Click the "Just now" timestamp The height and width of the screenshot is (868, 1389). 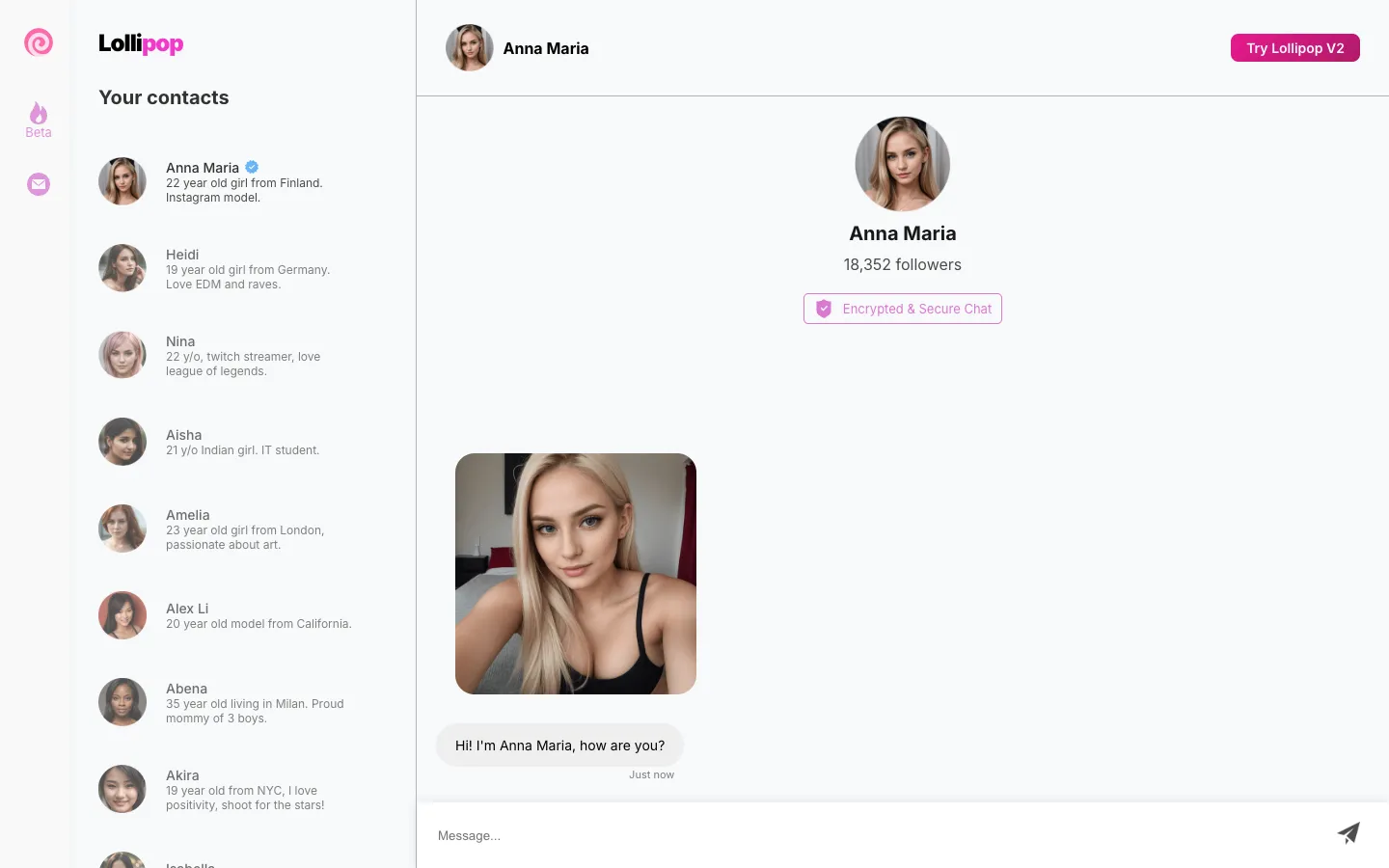[x=652, y=774]
